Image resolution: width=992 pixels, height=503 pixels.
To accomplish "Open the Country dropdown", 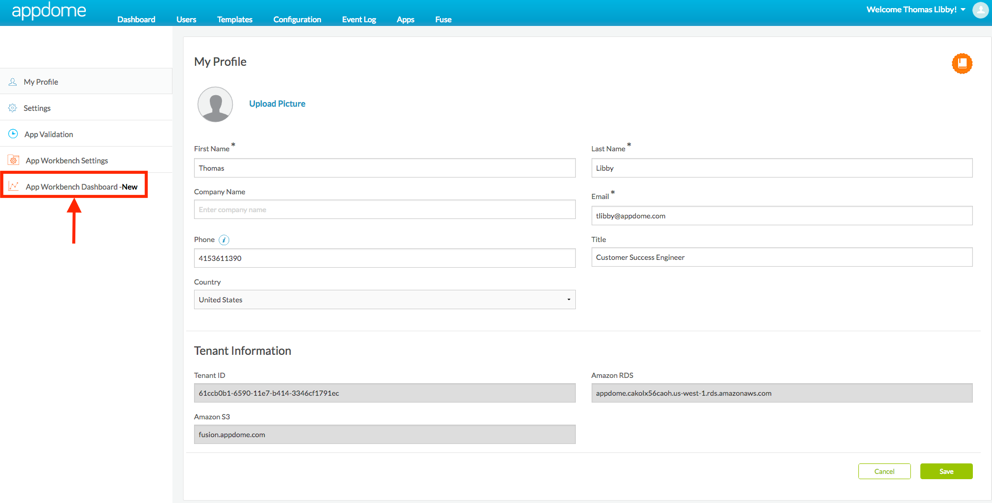I will click(385, 300).
